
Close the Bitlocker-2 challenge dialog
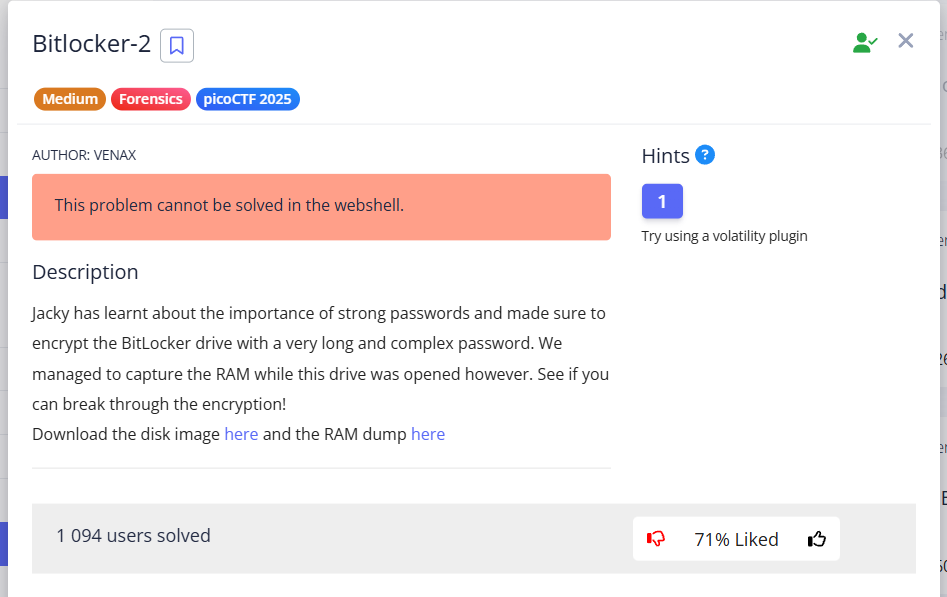(906, 41)
